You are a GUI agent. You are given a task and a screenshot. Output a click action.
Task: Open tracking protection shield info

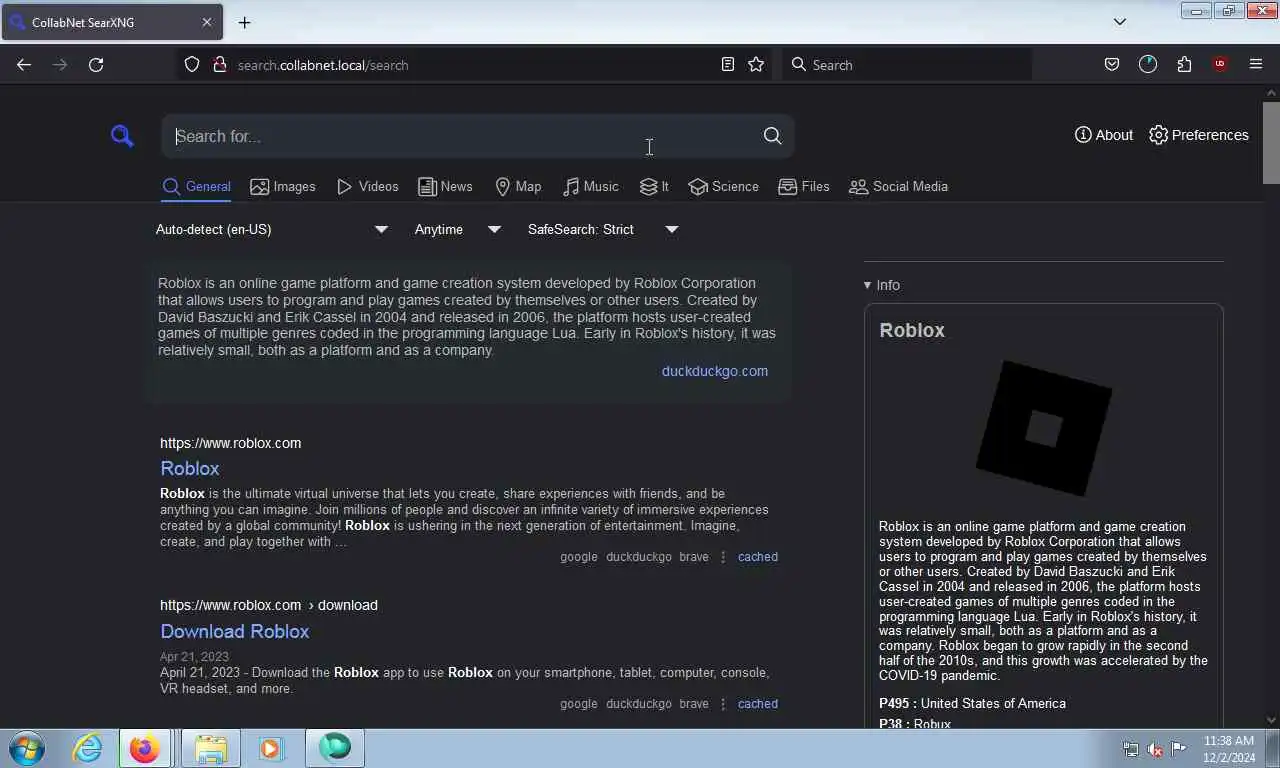coord(192,65)
